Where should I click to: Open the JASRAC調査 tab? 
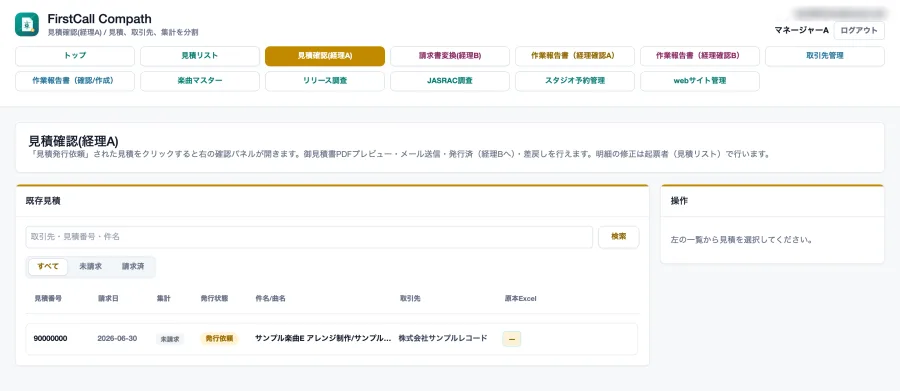click(450, 81)
